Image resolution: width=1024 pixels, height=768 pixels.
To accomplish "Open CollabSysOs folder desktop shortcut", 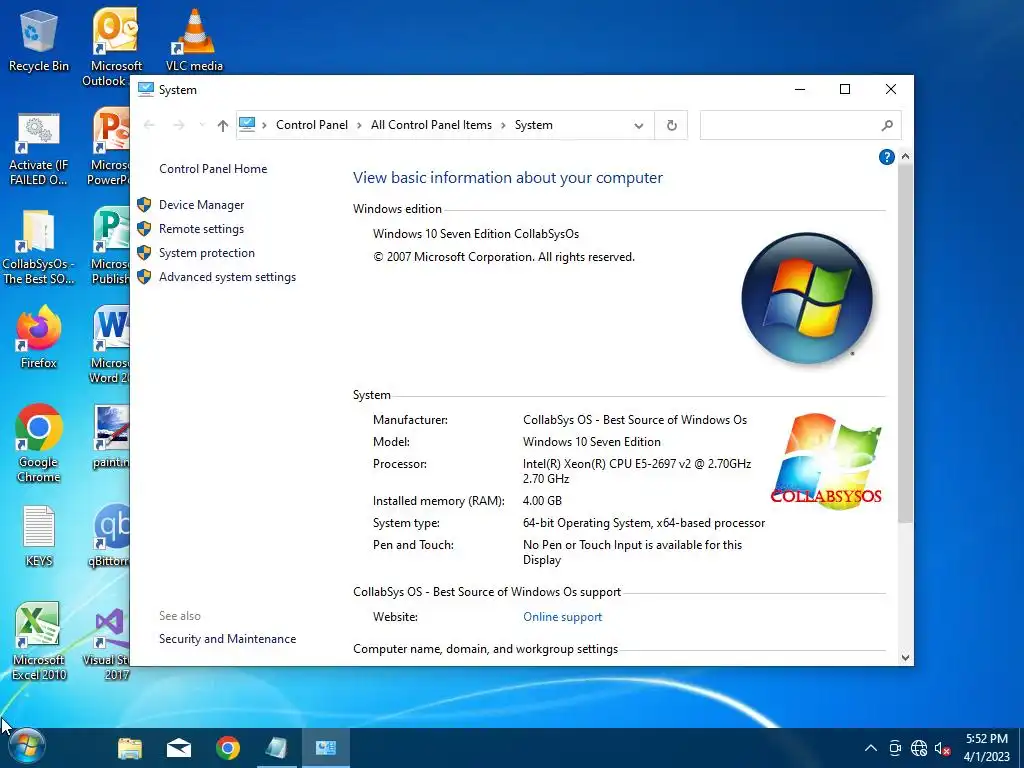I will [38, 248].
